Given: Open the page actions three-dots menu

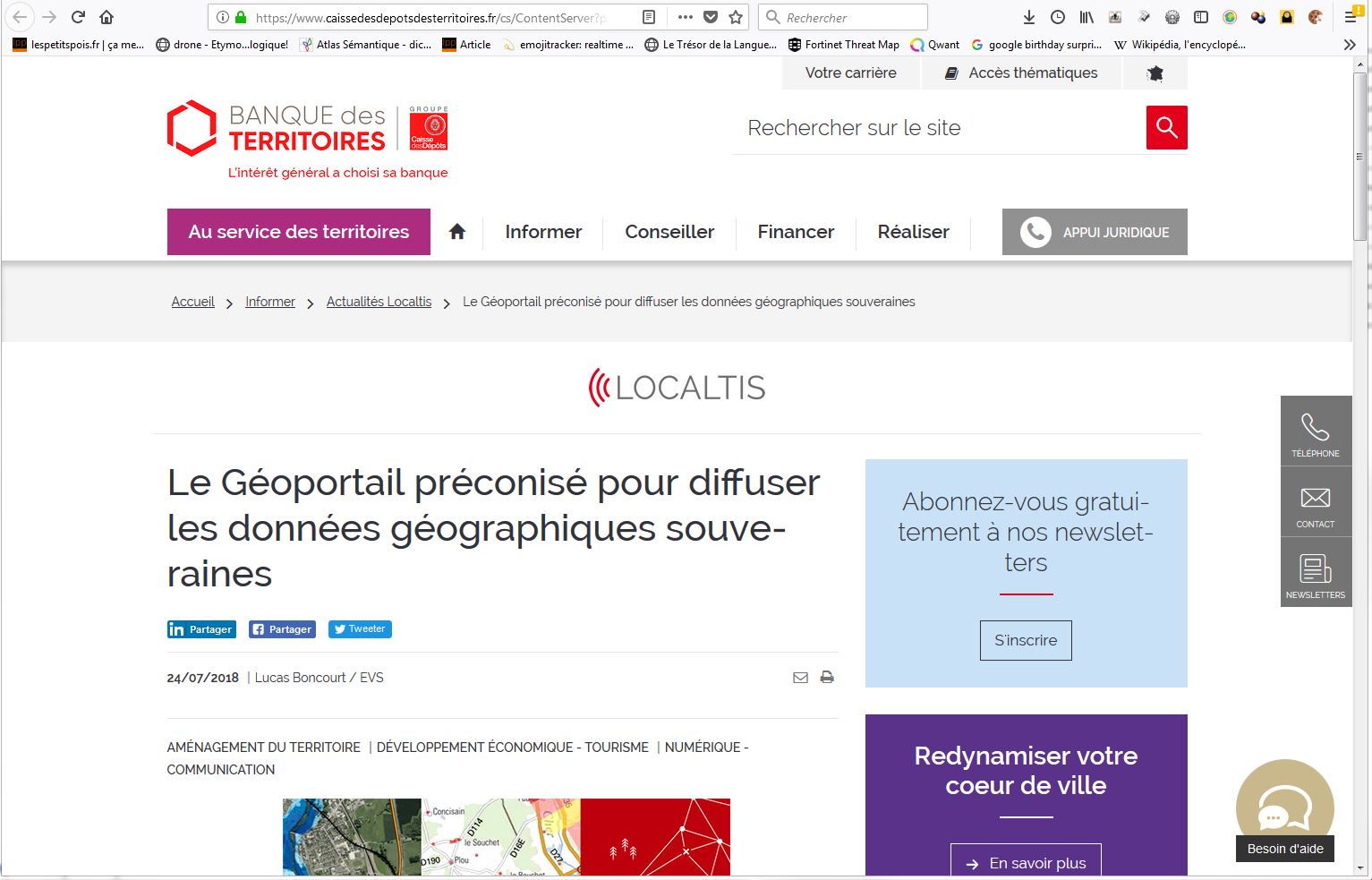Looking at the screenshot, I should (x=686, y=17).
